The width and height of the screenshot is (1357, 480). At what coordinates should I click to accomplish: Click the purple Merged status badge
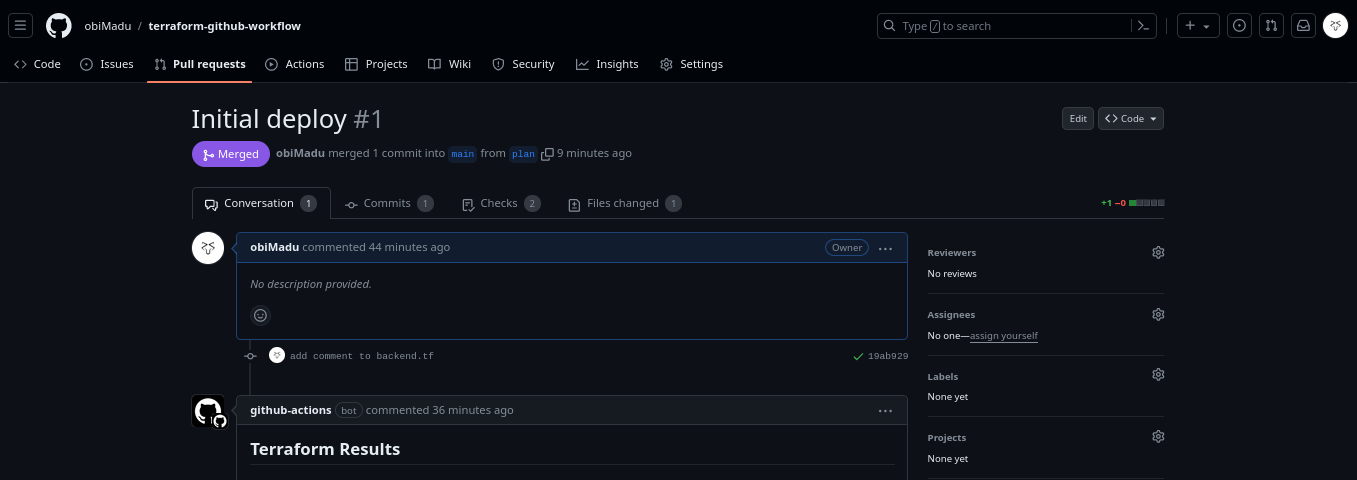(x=231, y=154)
